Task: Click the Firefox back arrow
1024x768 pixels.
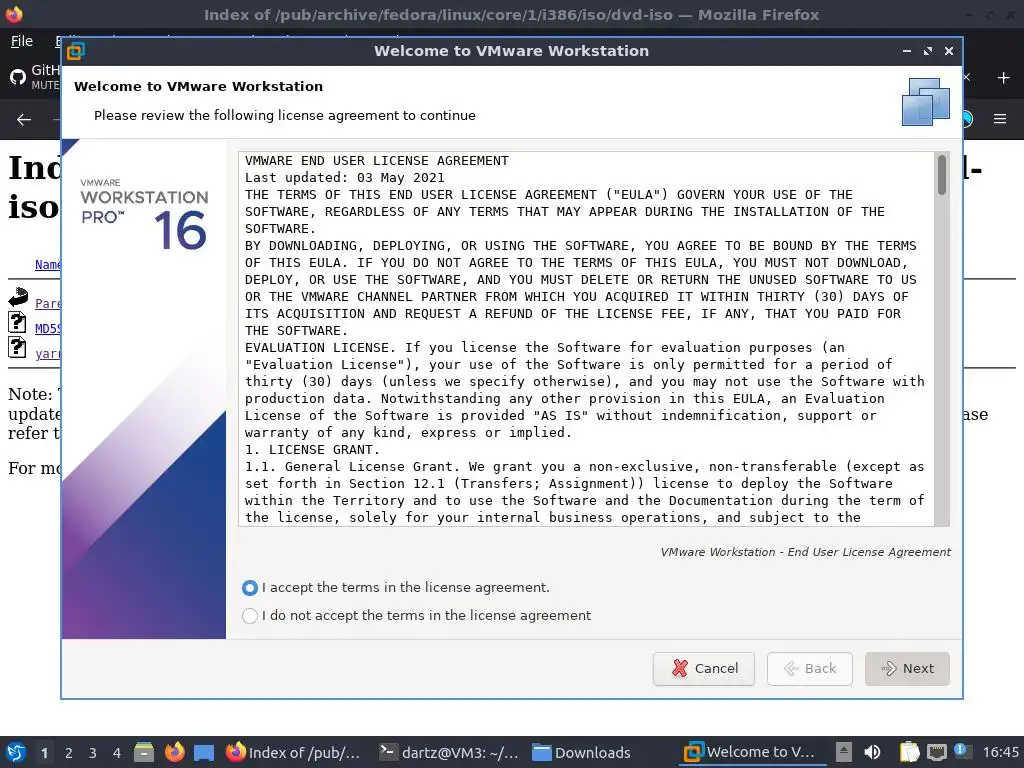Action: [24, 120]
